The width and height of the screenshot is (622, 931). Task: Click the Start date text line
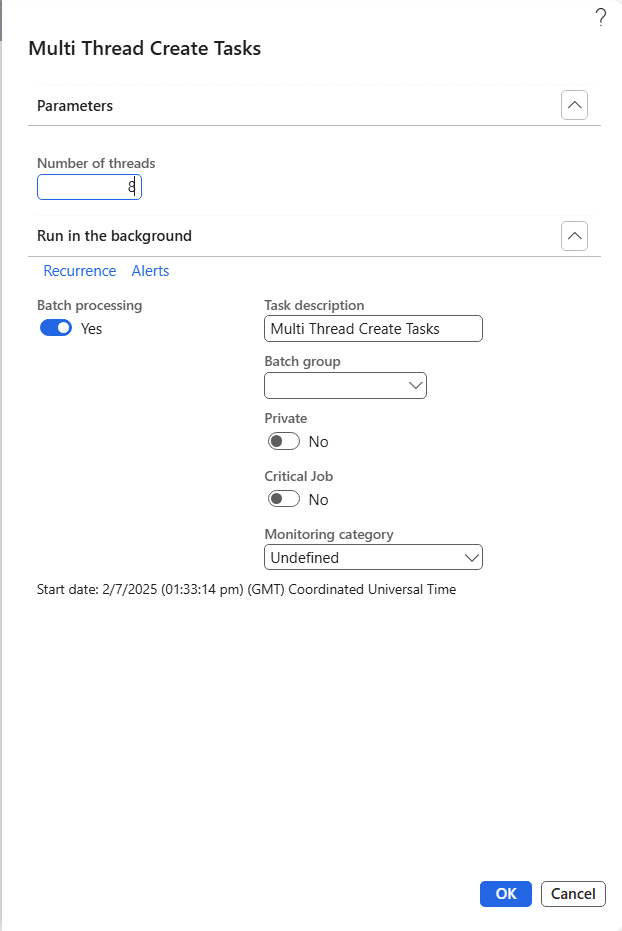point(246,590)
